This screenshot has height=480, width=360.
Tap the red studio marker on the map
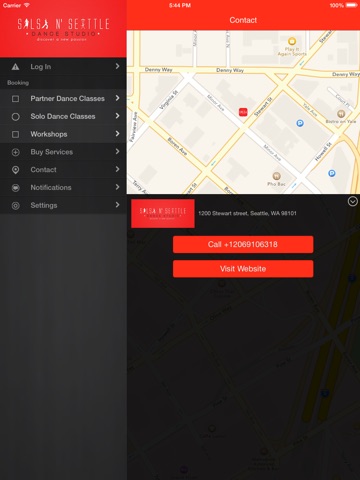pyautogui.click(x=243, y=112)
